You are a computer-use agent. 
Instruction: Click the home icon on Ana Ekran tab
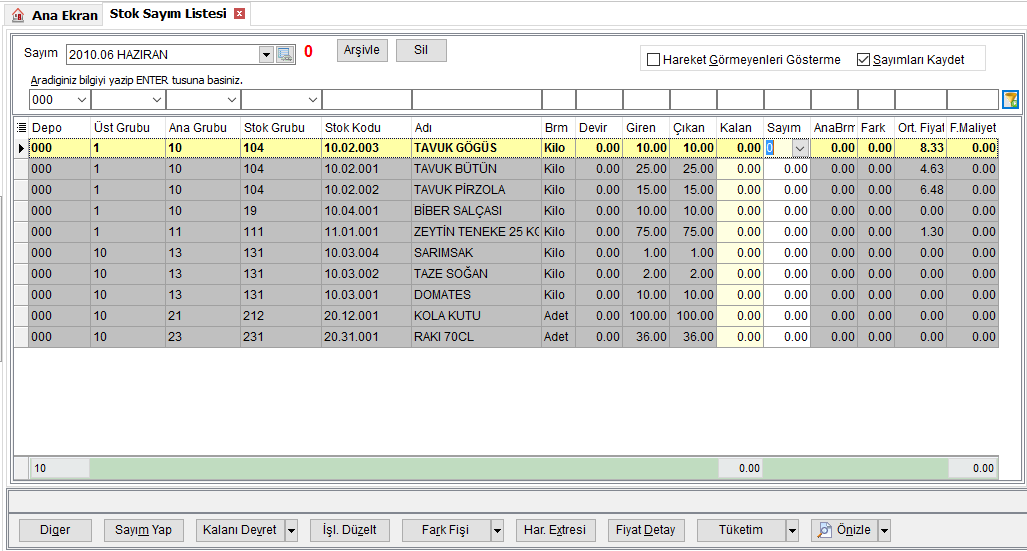point(18,15)
